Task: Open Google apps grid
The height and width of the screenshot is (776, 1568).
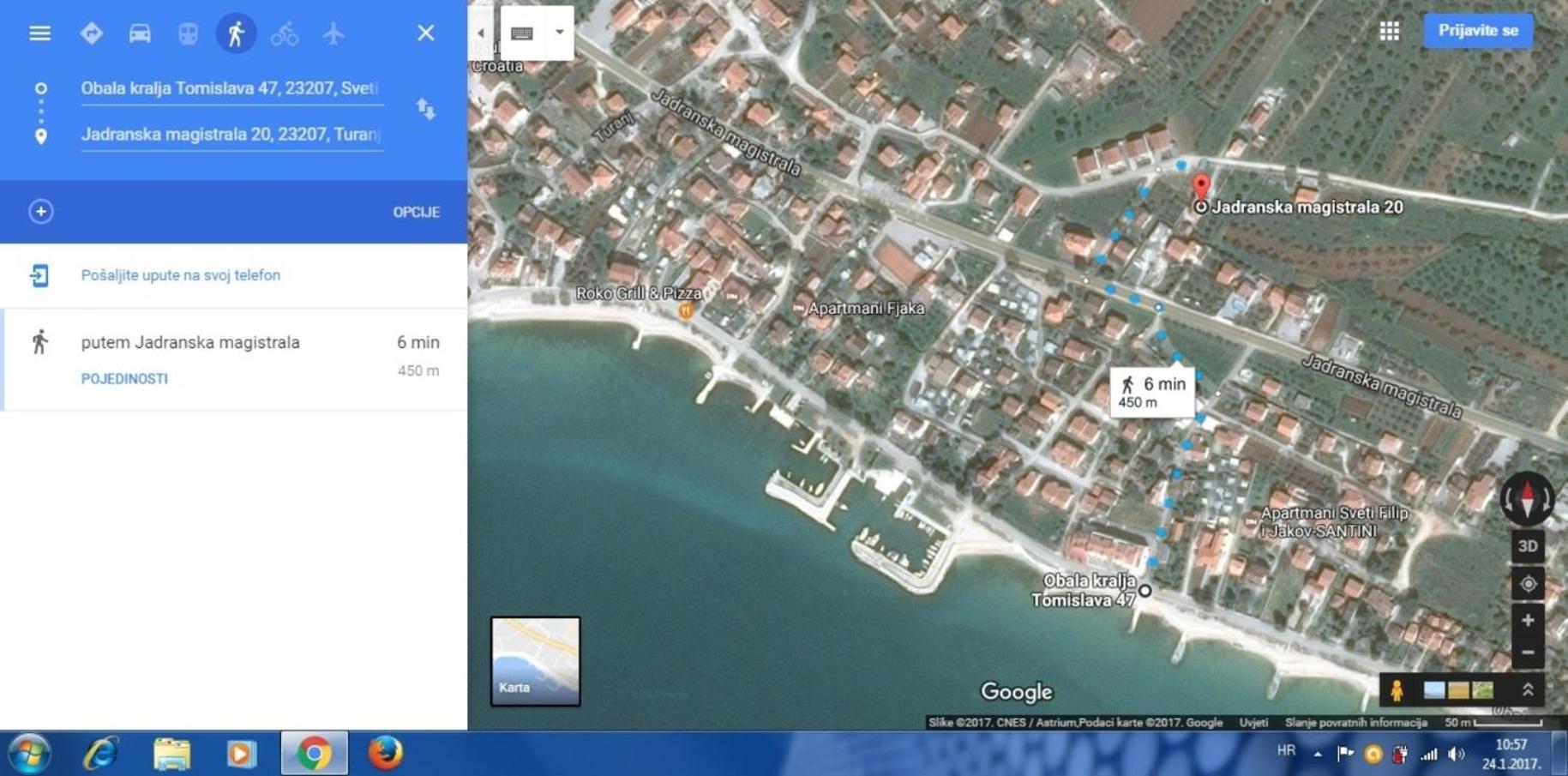Action: [1390, 31]
